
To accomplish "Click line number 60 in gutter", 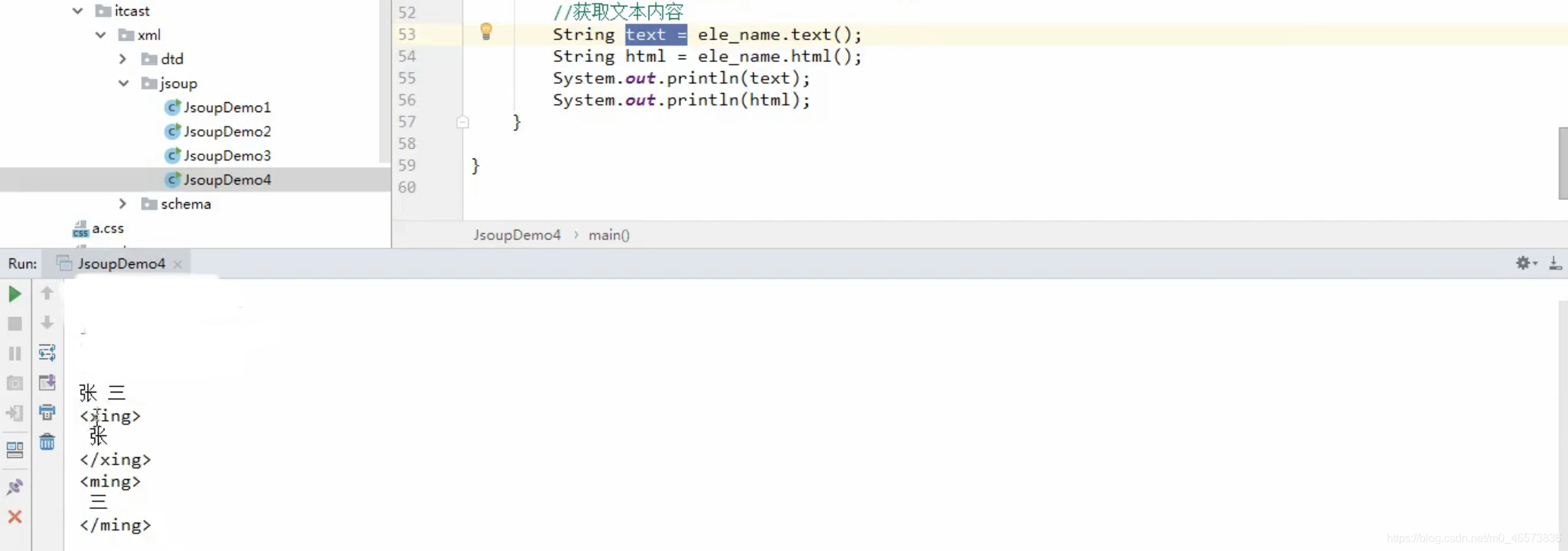I will [407, 187].
